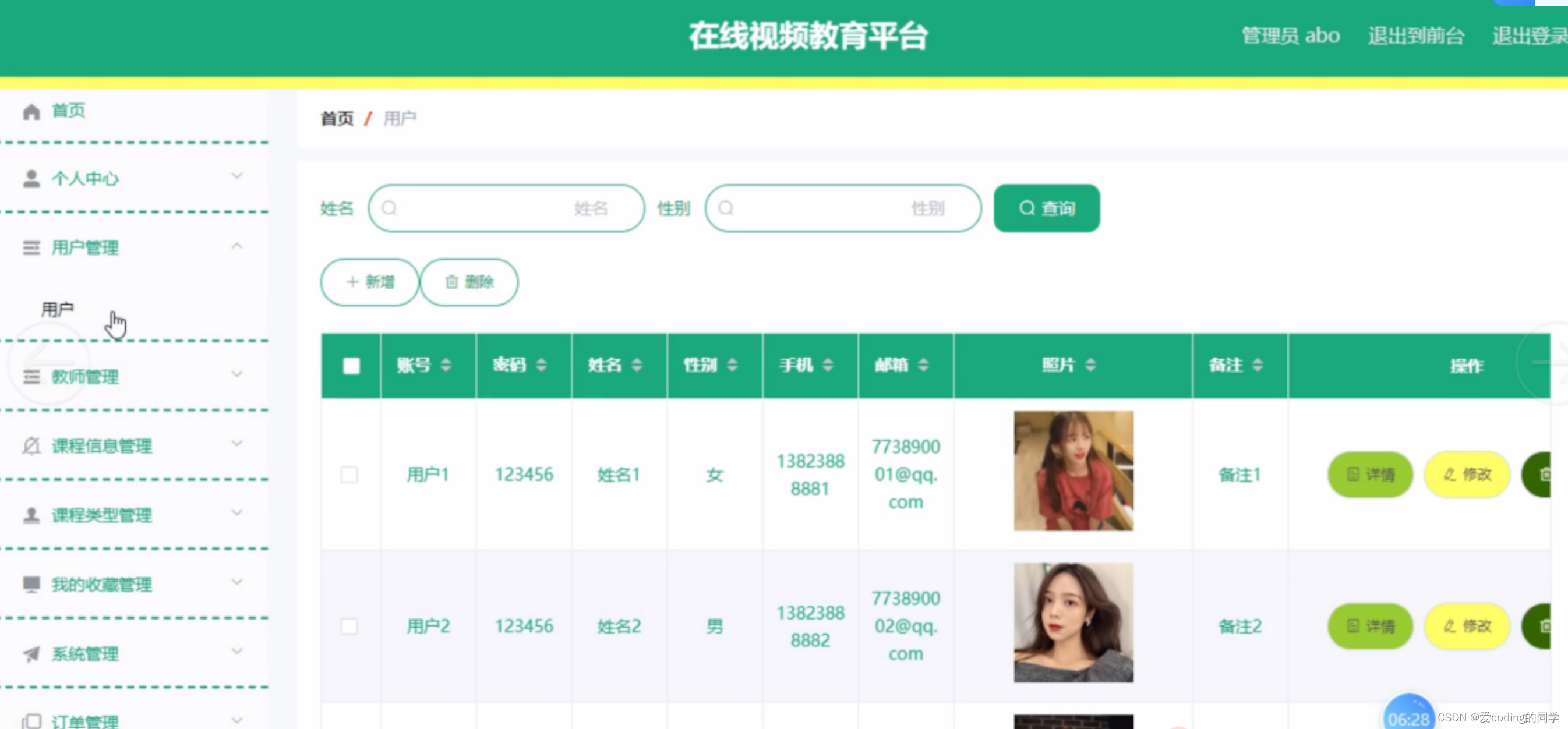This screenshot has width=1568, height=729.
Task: Click magnifier icon in 性别 search field
Action: (x=726, y=208)
